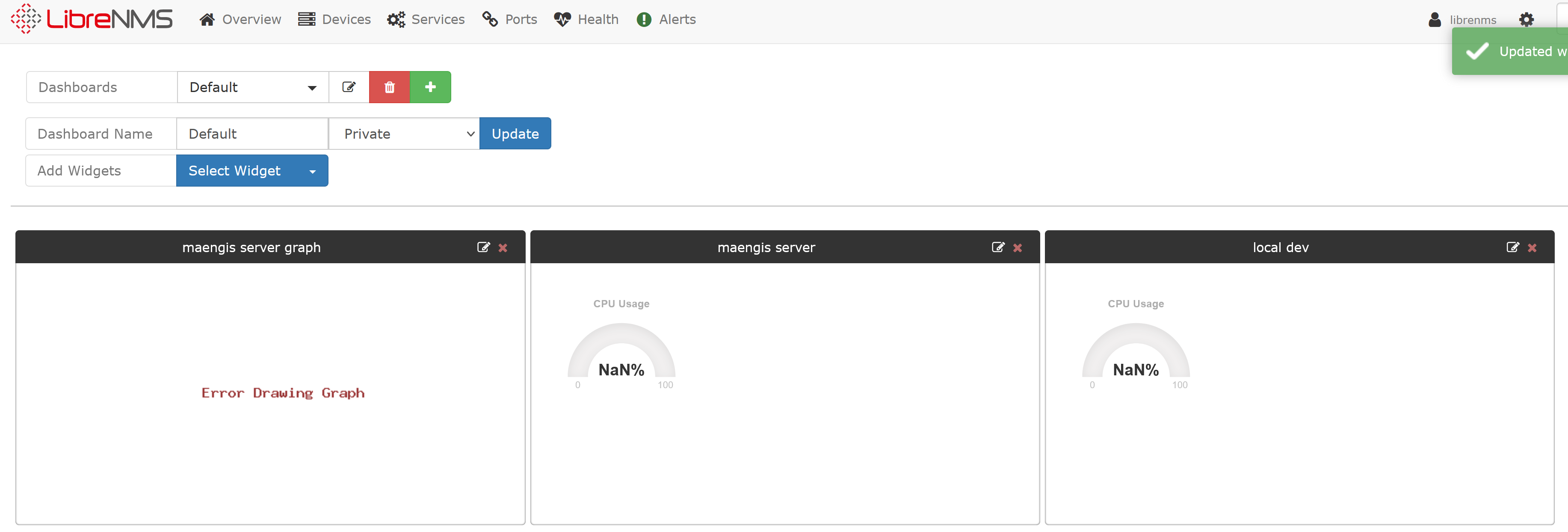Remove the local dev widget

[x=1532, y=247]
